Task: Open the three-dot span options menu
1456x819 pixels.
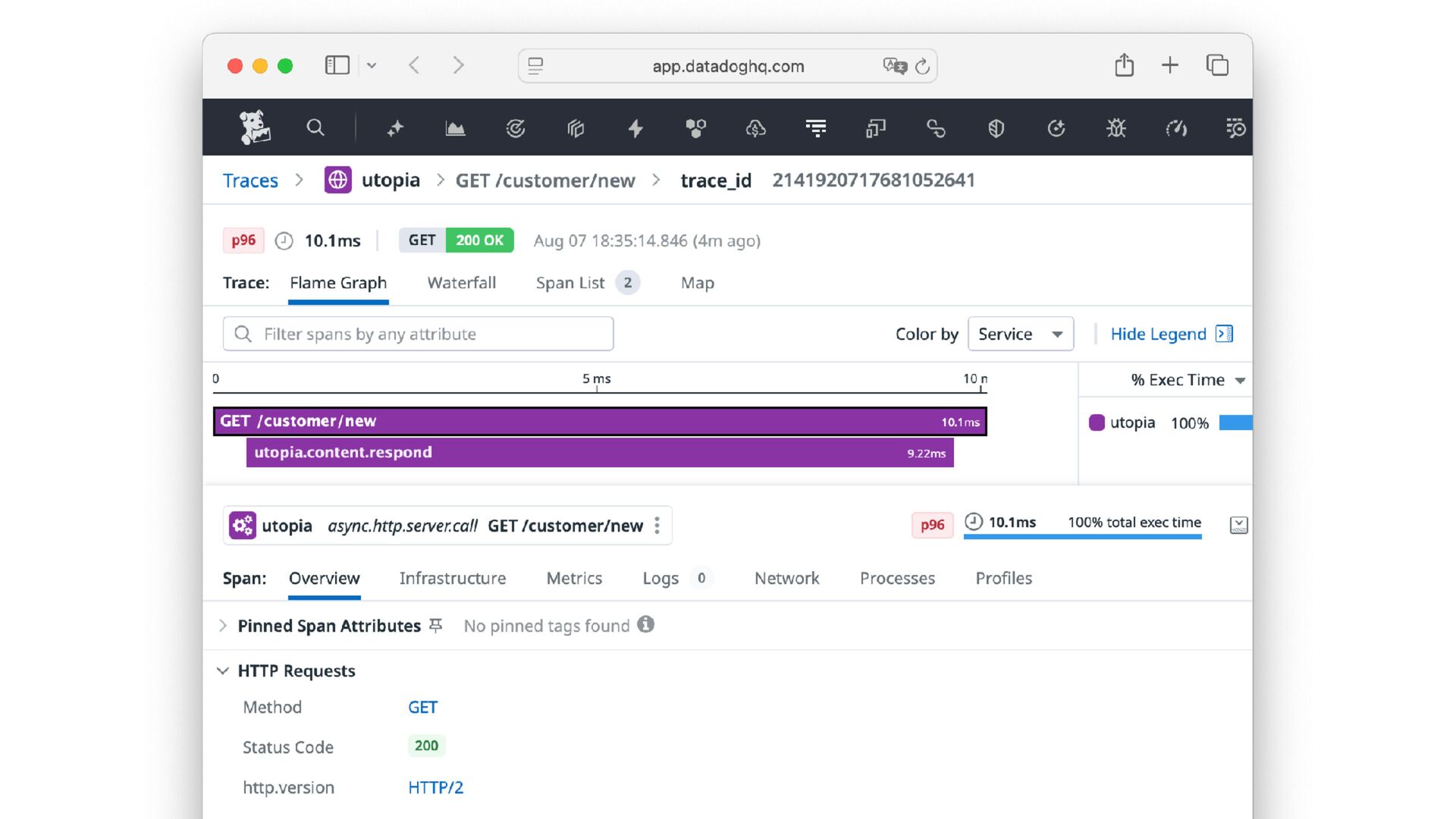Action: point(657,526)
